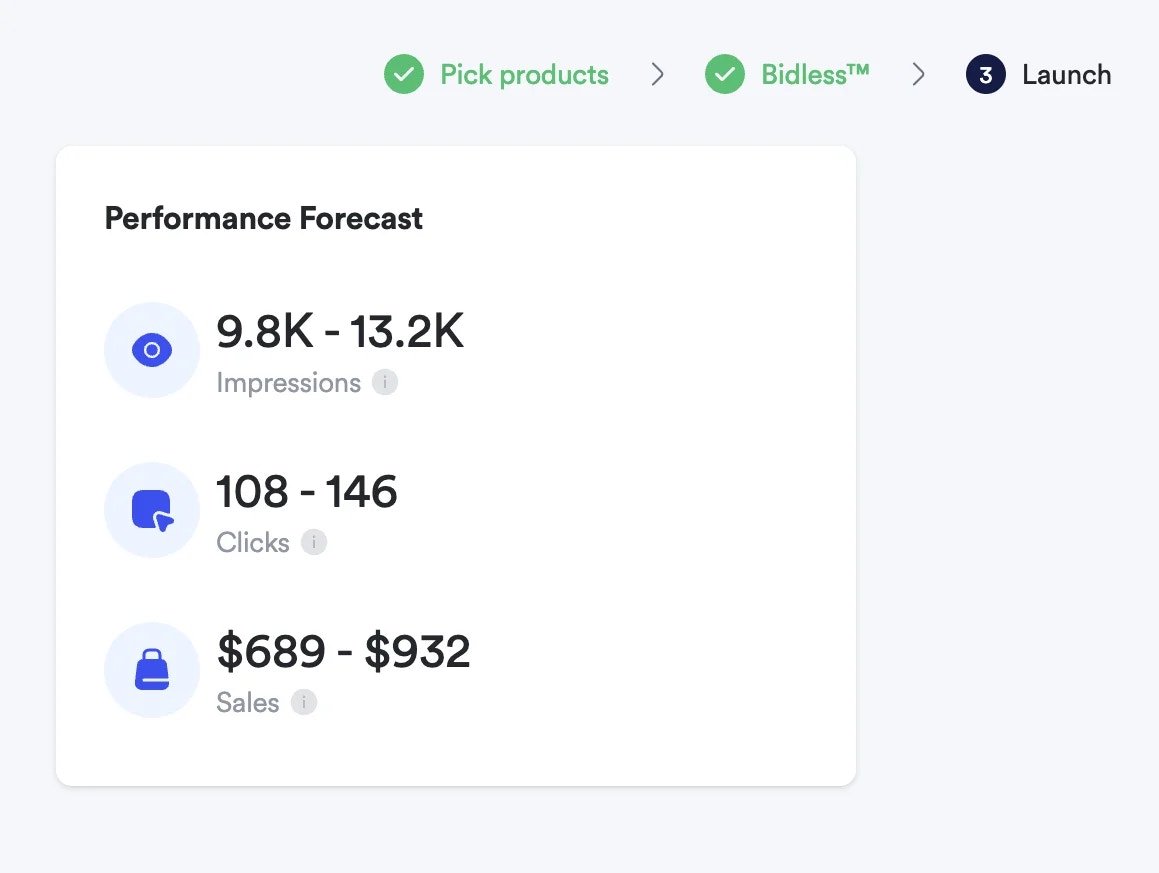Switch to the Bidless™ step

[x=814, y=74]
